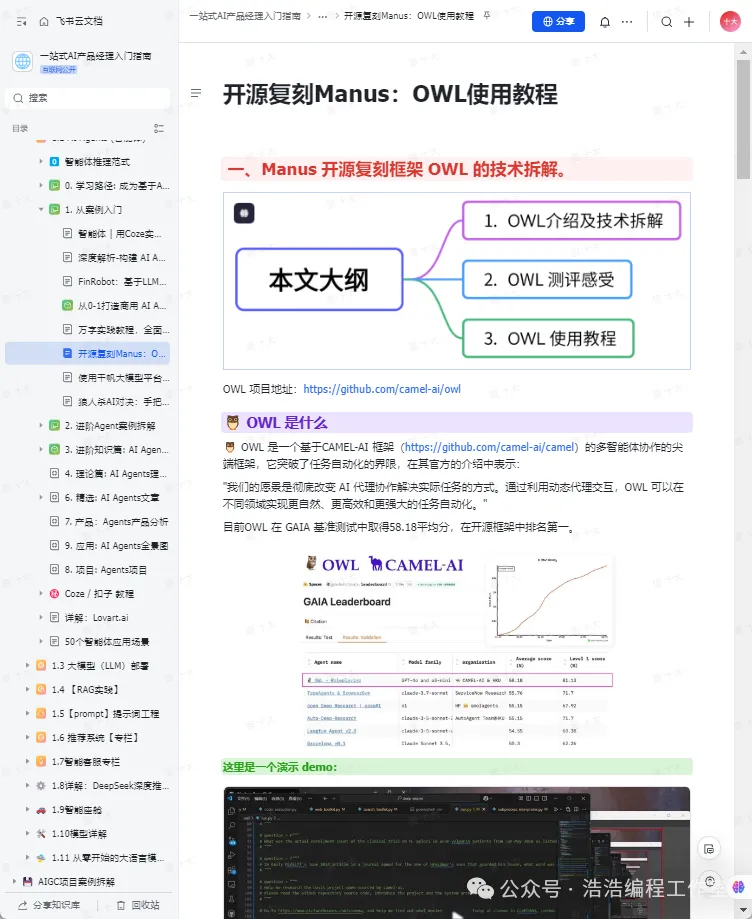The width and height of the screenshot is (752, 919).
Task: Click the green icon of 从0-1打造商用 AI A
Action: click(x=67, y=305)
